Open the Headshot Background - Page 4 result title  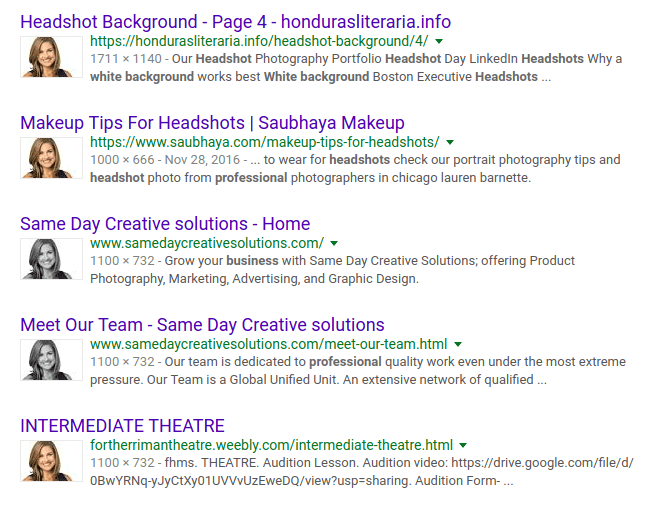(x=235, y=22)
